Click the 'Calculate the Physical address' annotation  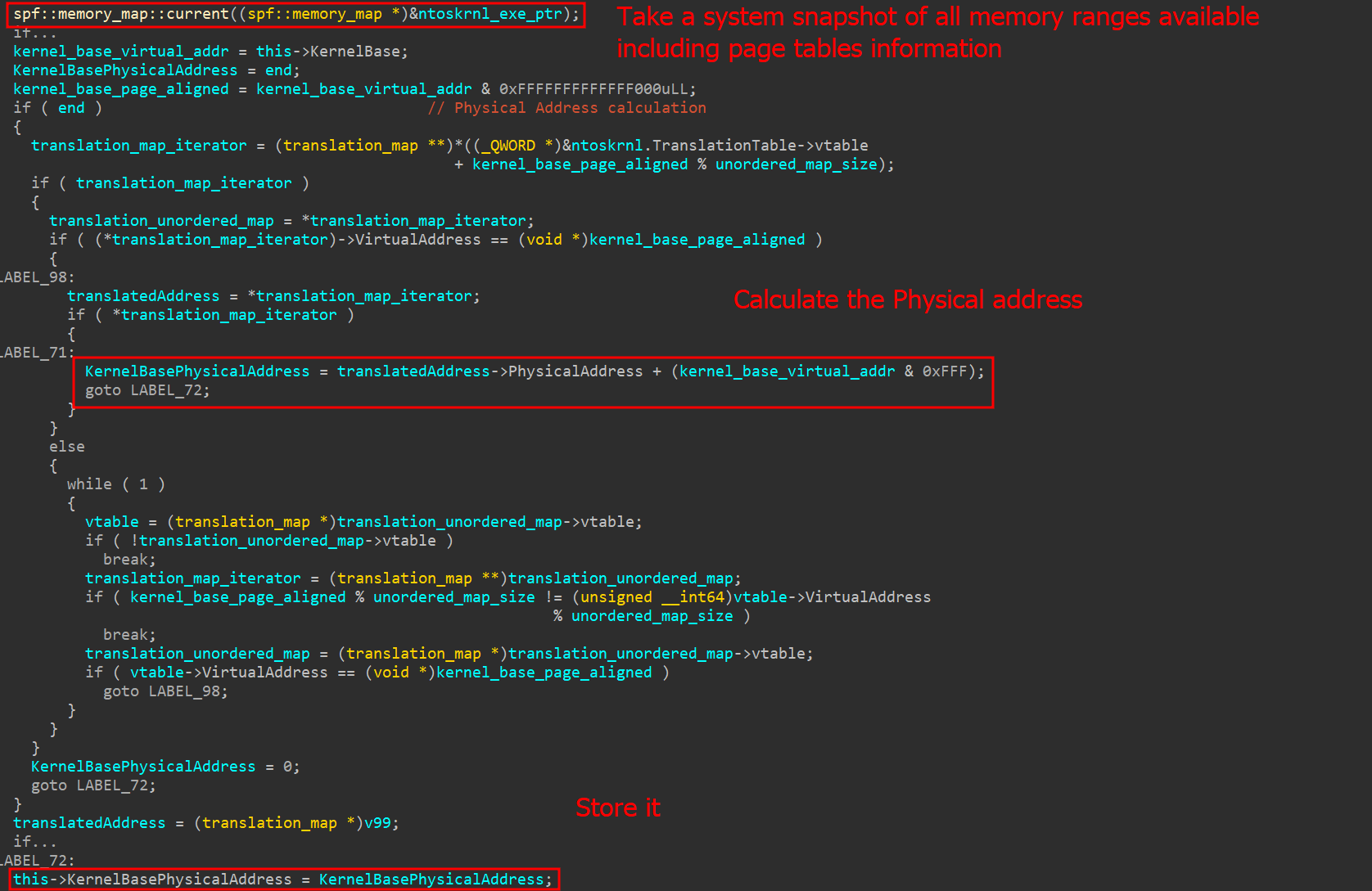pos(907,299)
